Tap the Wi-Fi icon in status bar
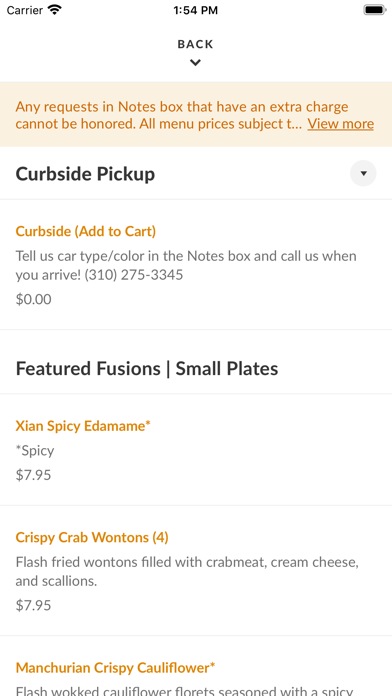 pos(55,10)
